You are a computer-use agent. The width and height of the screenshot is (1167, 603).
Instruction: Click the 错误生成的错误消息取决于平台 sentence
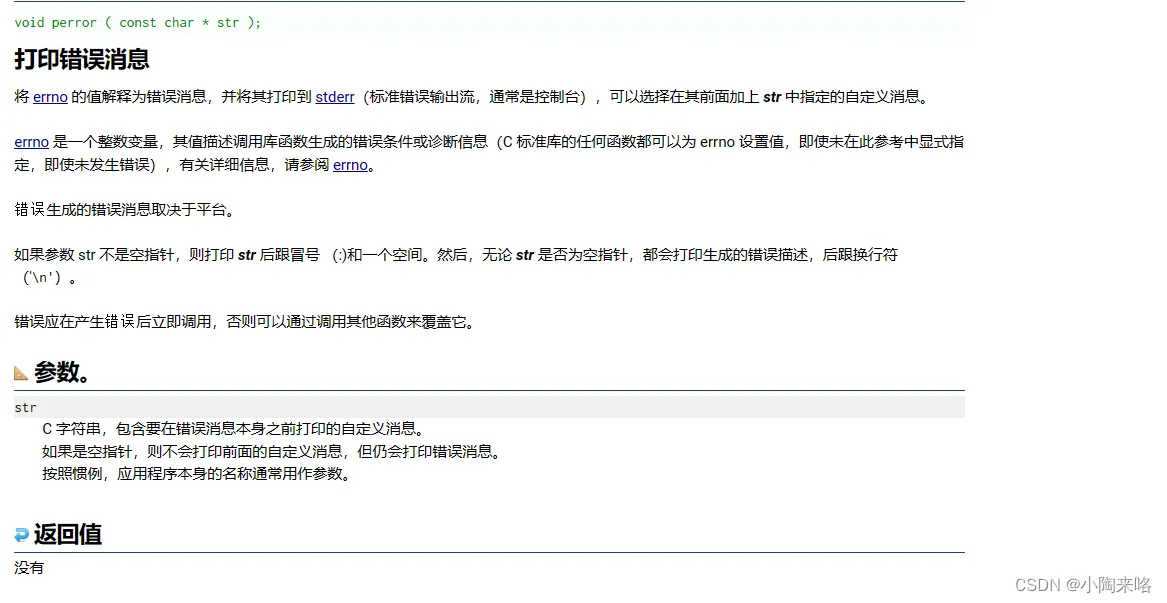[x=125, y=210]
